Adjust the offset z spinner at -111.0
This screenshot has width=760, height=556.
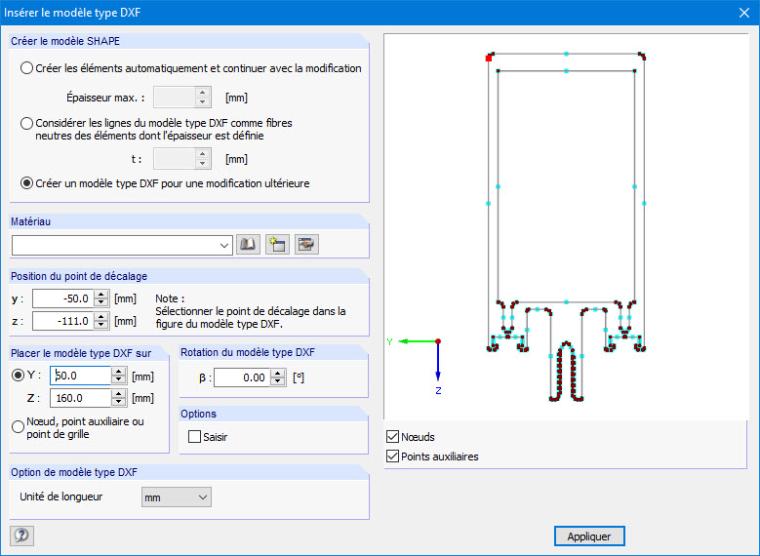click(101, 321)
